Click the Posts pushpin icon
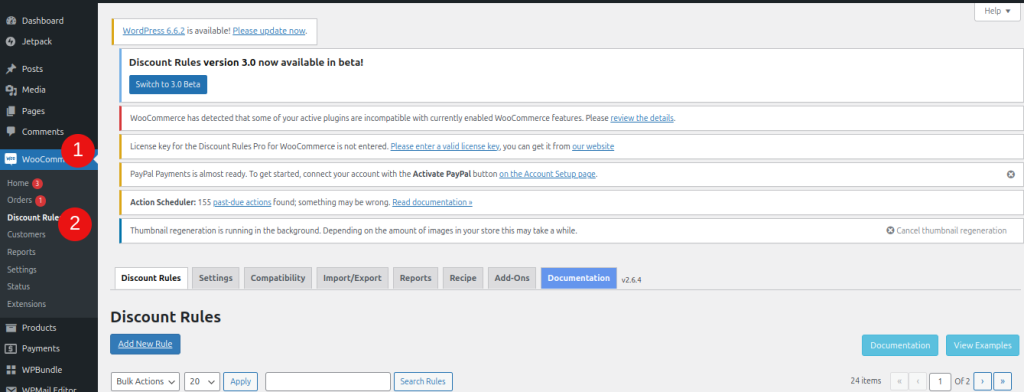This screenshot has height=392, width=1024. tap(10, 69)
